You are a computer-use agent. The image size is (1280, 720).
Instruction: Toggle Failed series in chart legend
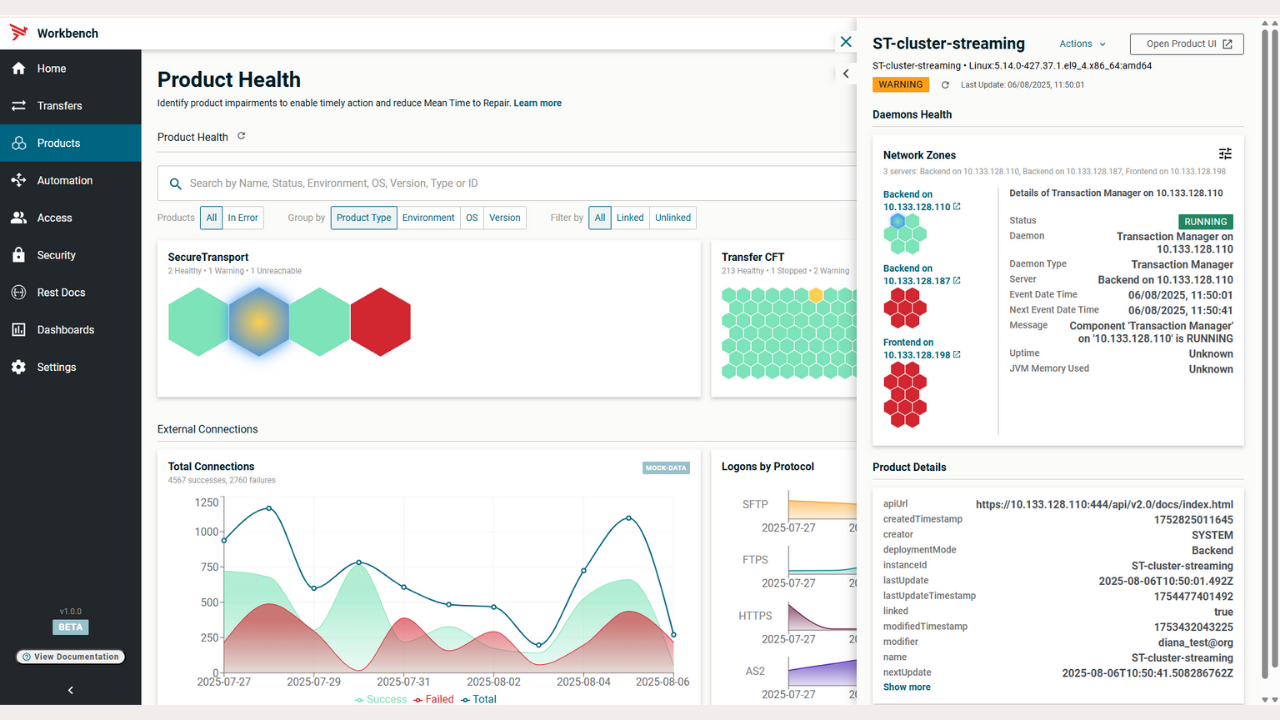click(x=433, y=699)
